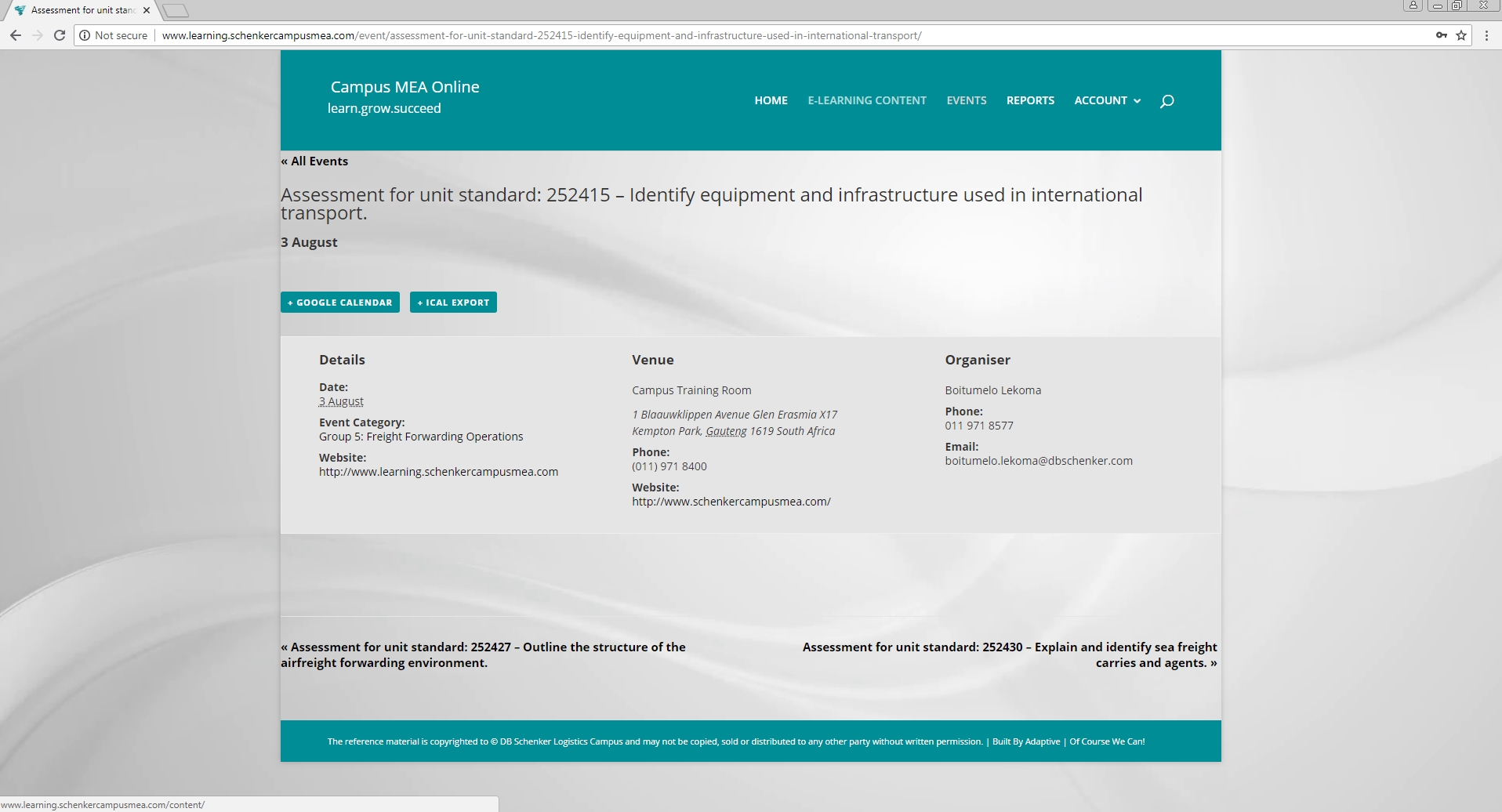
Task: Open Chrome three-dot menu
Action: point(1486,35)
